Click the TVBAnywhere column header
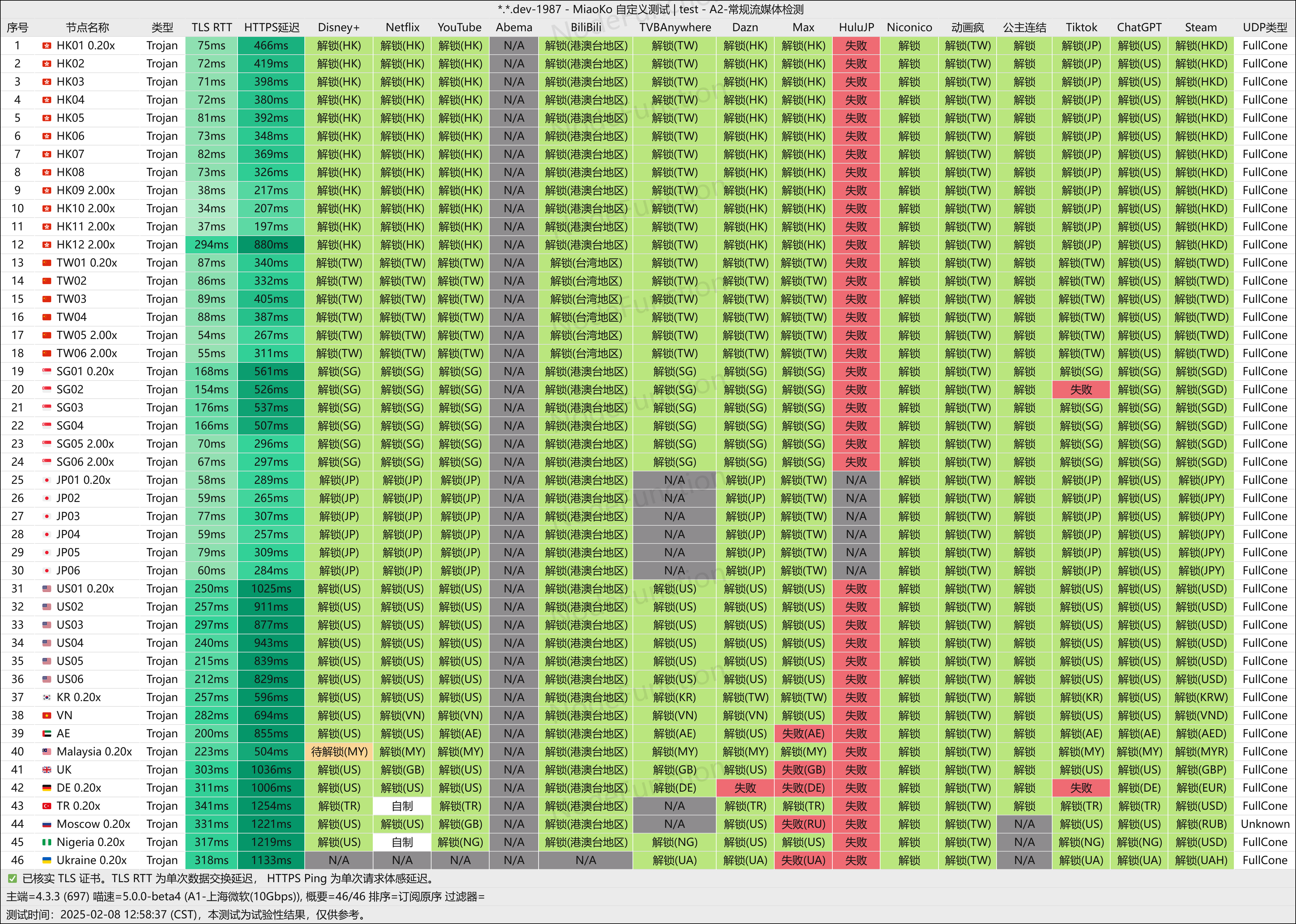 pyautogui.click(x=675, y=27)
